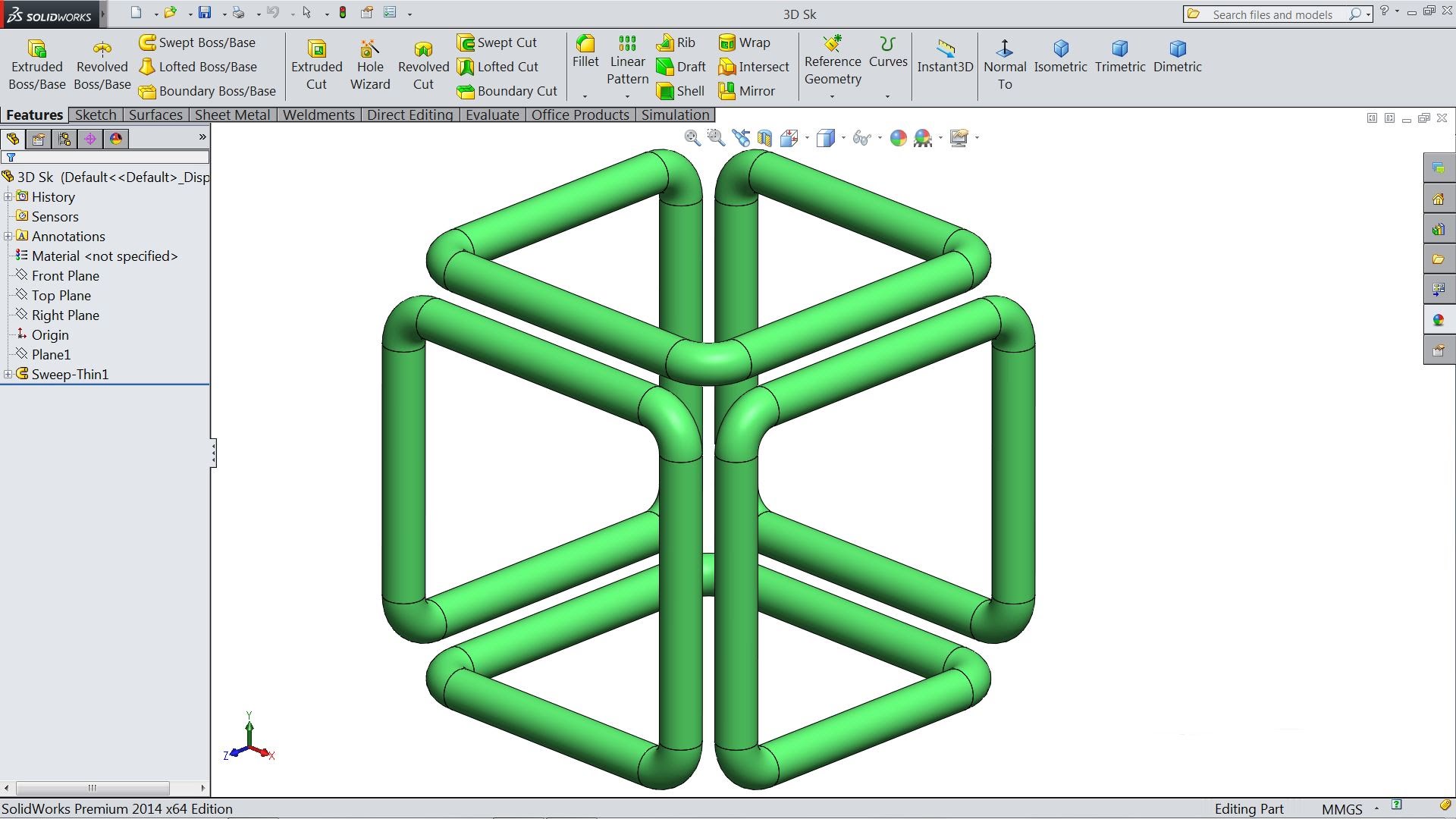Screen dimensions: 1456x819
Task: Activate the Shell feature
Action: pyautogui.click(x=680, y=91)
